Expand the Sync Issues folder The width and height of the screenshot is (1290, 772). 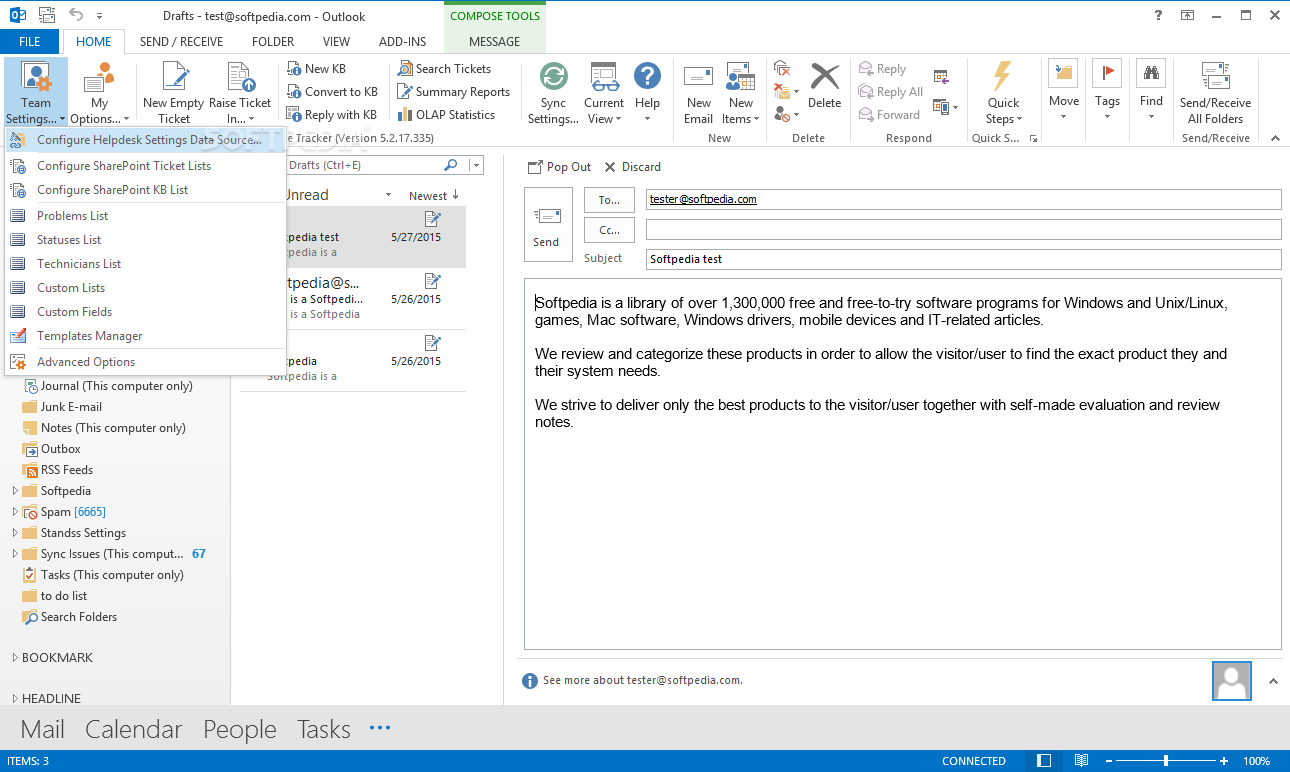15,554
